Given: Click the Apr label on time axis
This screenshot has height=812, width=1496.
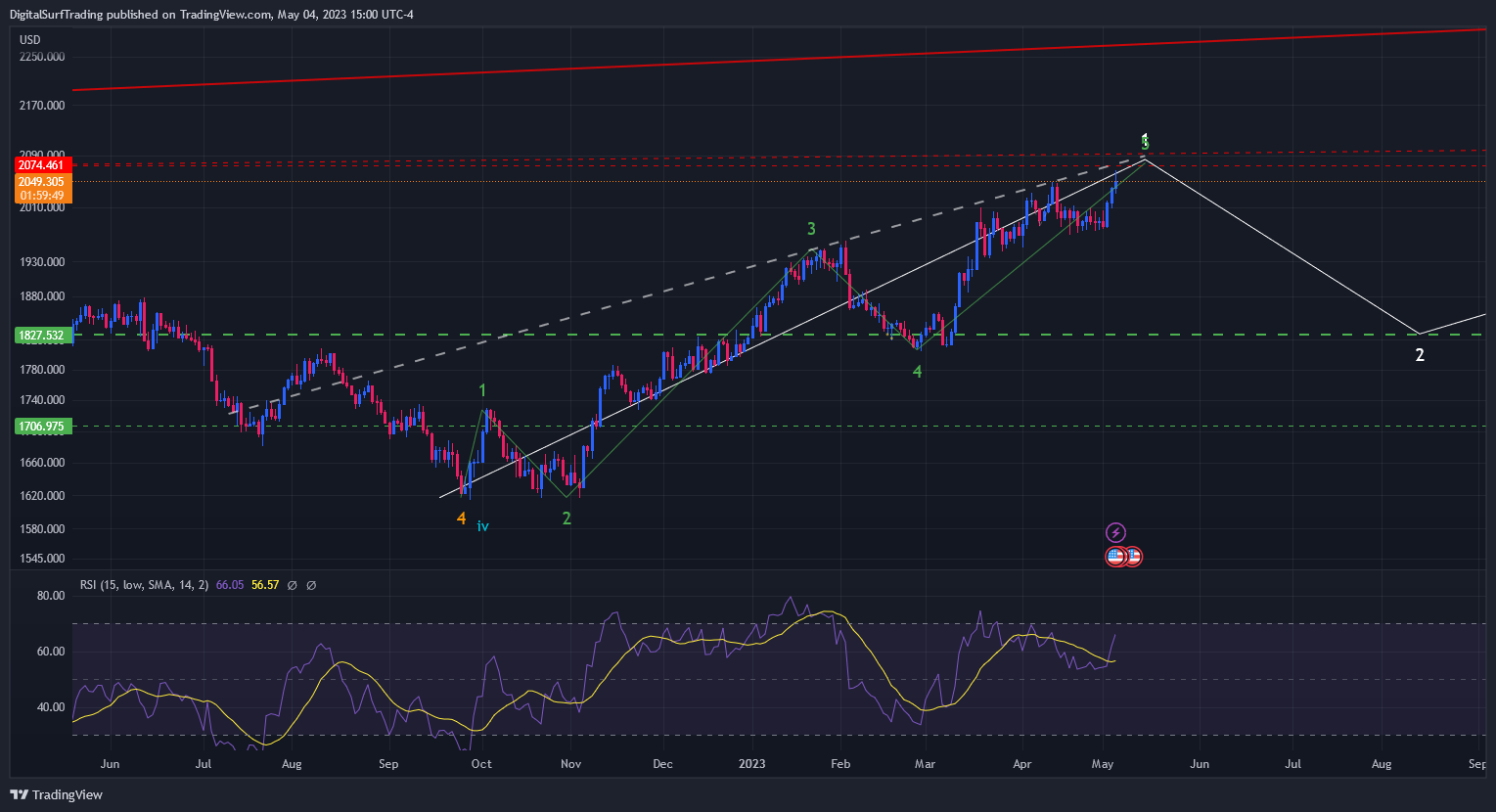Looking at the screenshot, I should pos(1021,764).
